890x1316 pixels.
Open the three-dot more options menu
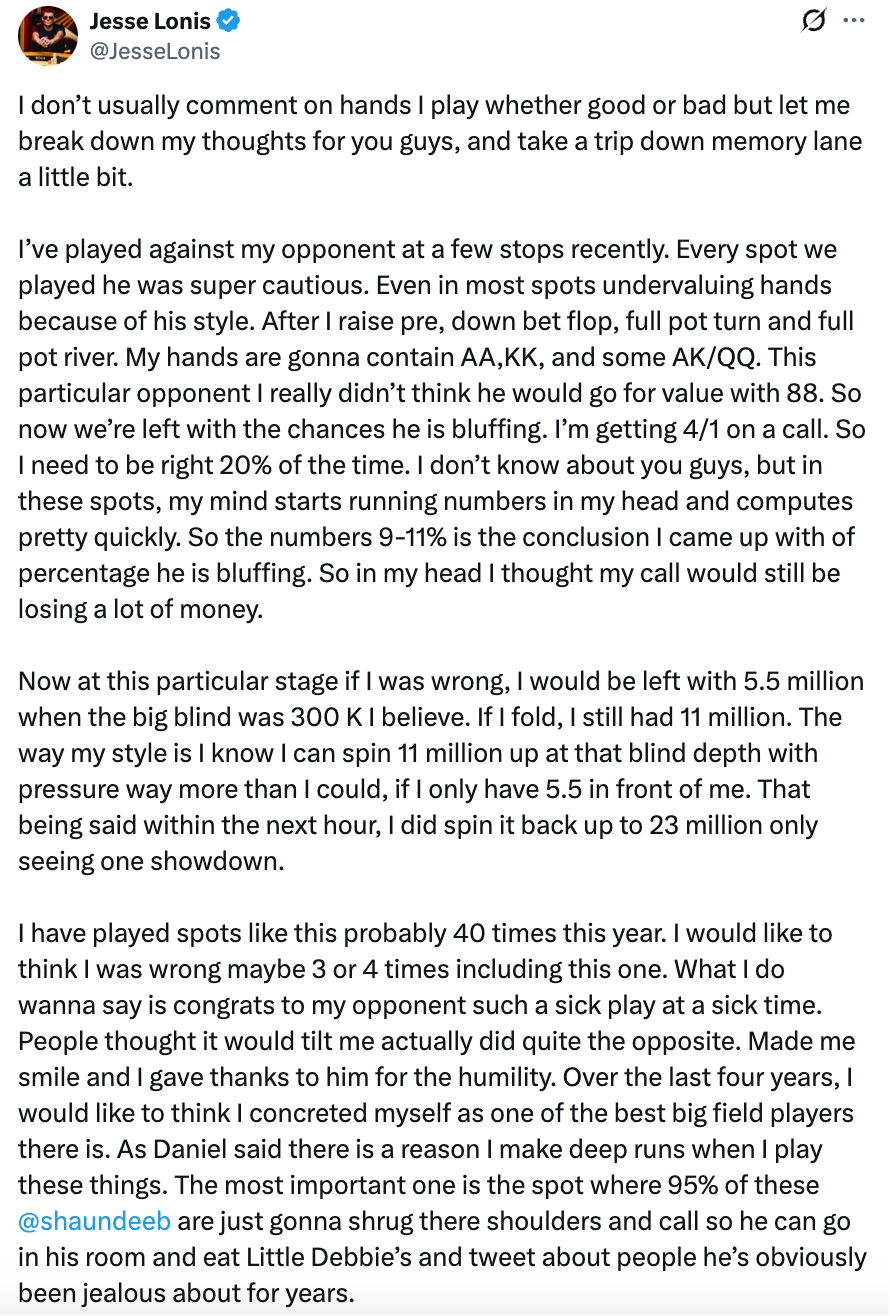[x=853, y=20]
